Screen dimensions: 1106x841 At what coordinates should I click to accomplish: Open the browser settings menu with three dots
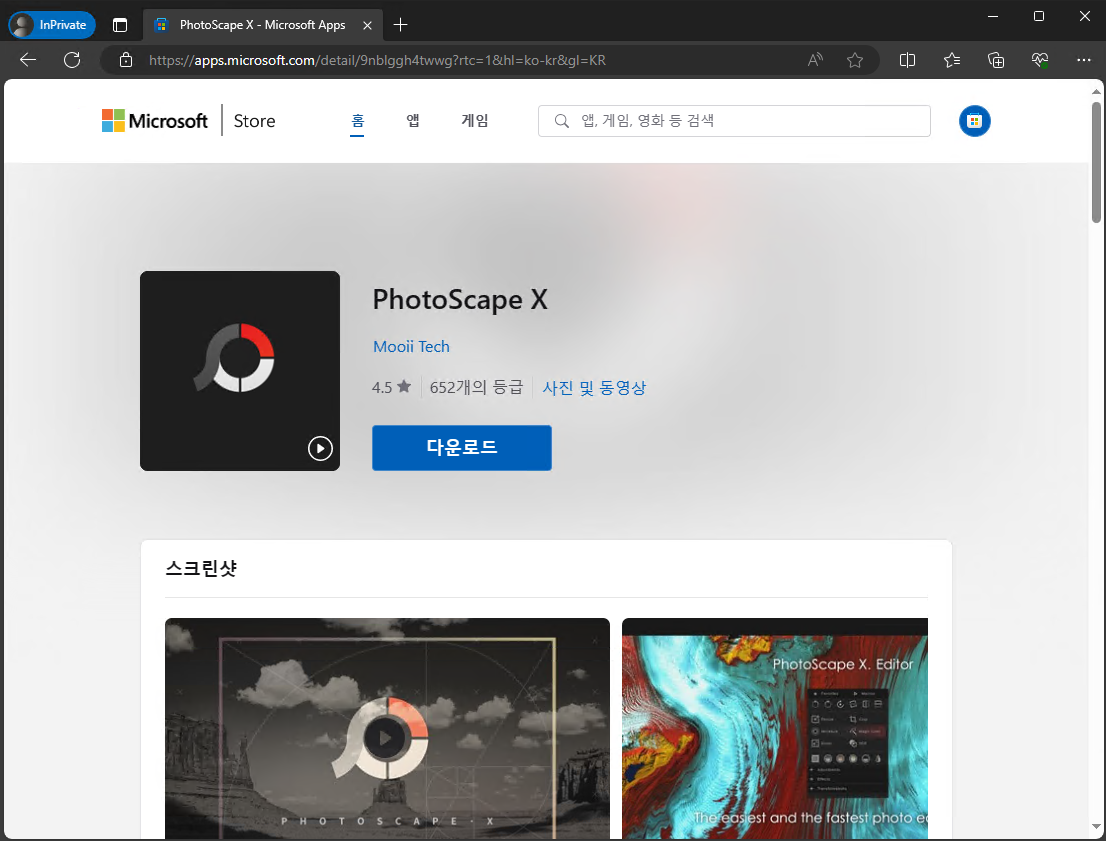click(x=1084, y=60)
